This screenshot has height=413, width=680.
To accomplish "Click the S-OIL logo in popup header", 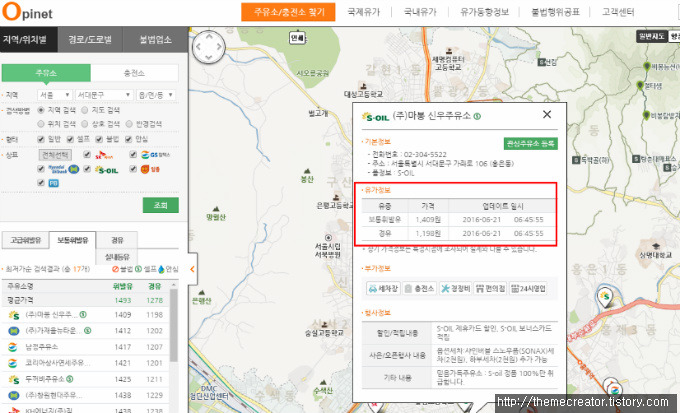I will click(x=376, y=116).
